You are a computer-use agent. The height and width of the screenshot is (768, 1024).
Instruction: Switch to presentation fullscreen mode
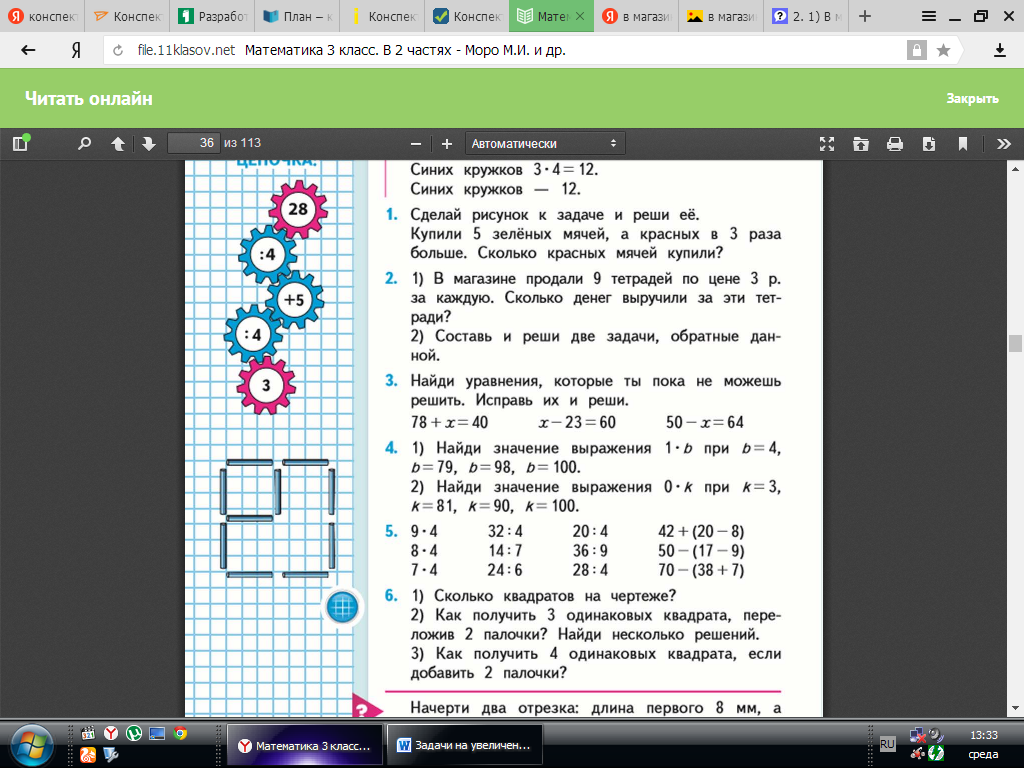click(827, 143)
